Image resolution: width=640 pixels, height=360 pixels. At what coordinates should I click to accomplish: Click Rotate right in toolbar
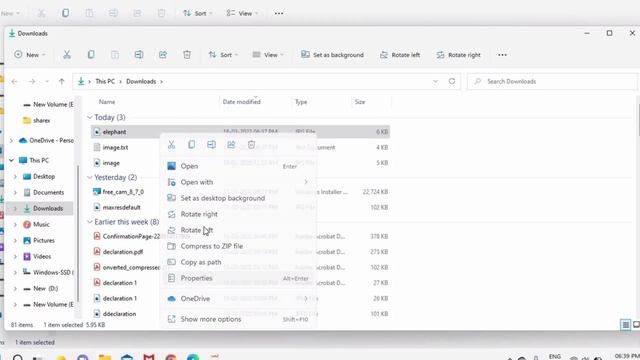coord(458,55)
